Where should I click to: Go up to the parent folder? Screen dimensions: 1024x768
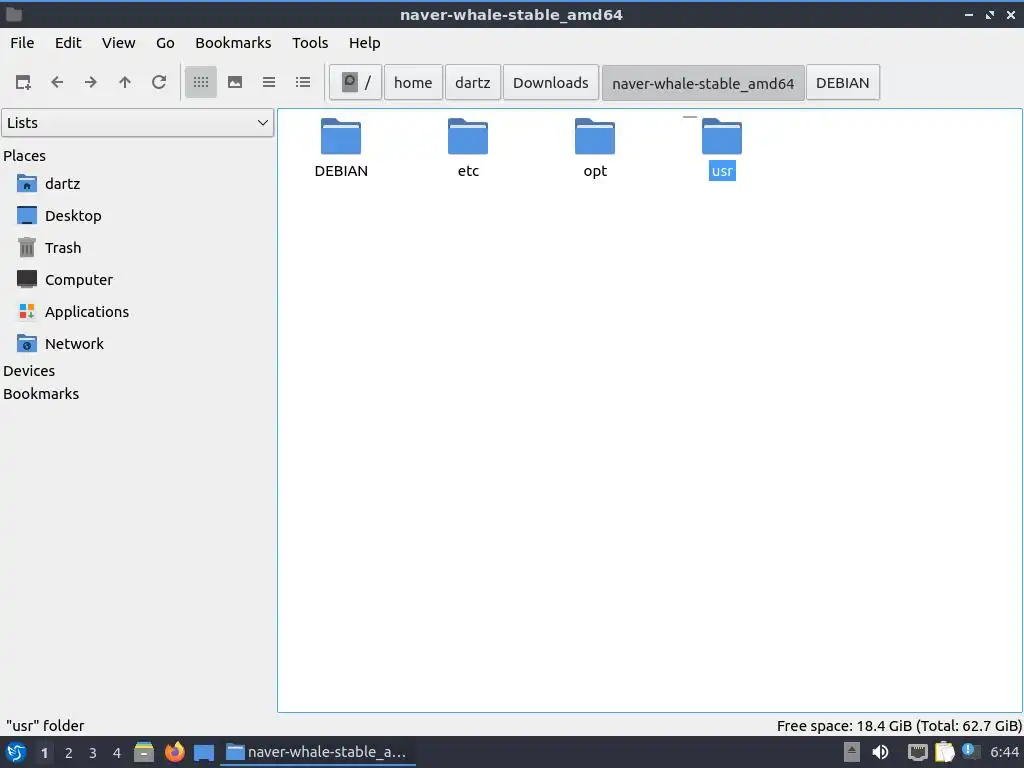coord(125,82)
